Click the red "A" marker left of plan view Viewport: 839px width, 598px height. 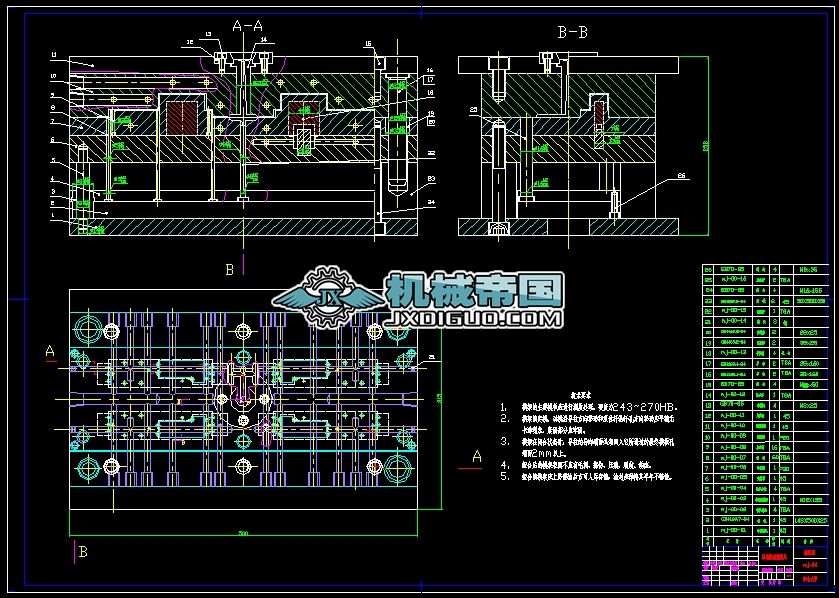point(50,351)
